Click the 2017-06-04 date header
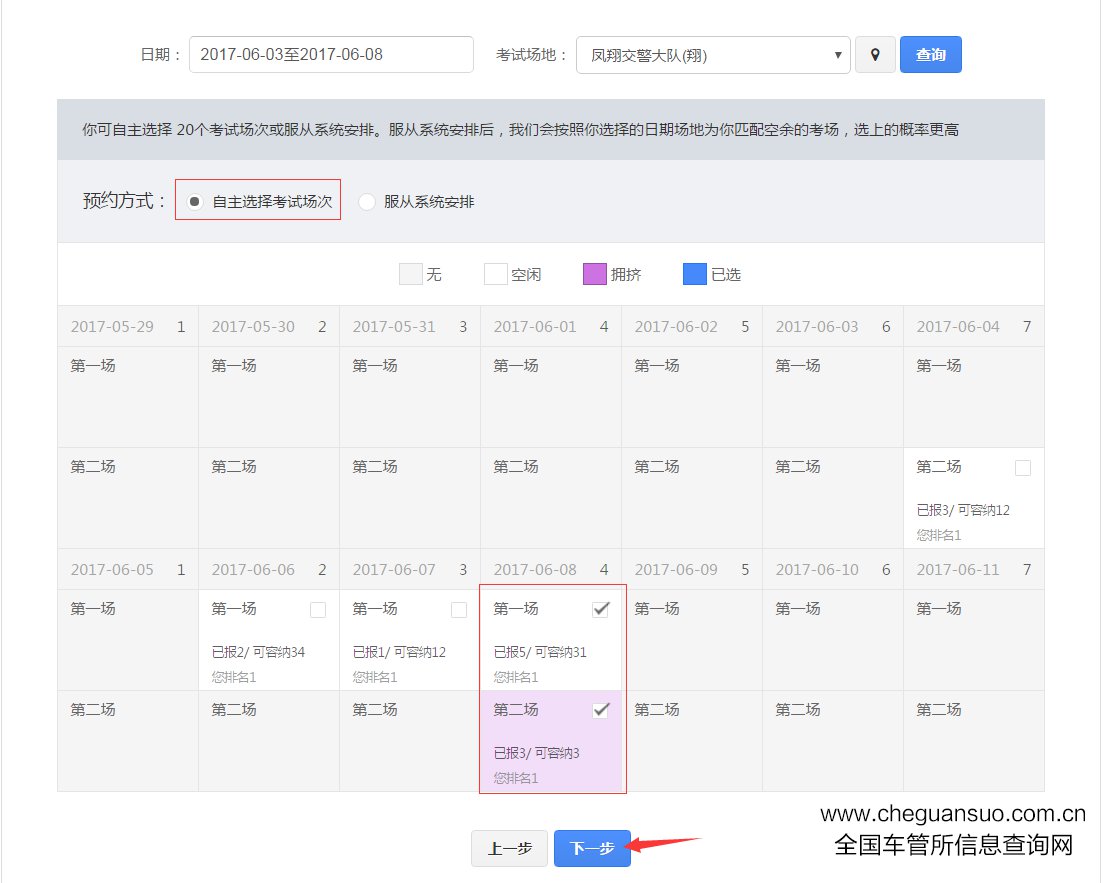The width and height of the screenshot is (1107, 883). [973, 327]
